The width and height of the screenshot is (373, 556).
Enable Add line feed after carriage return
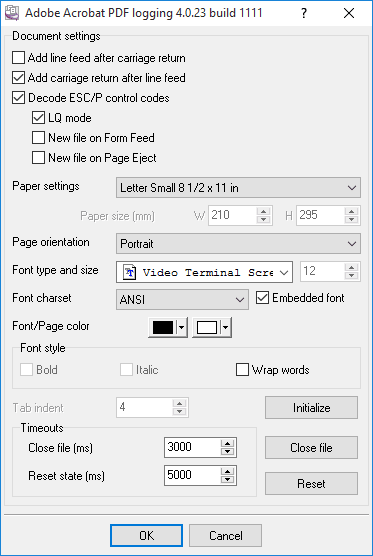[18, 57]
